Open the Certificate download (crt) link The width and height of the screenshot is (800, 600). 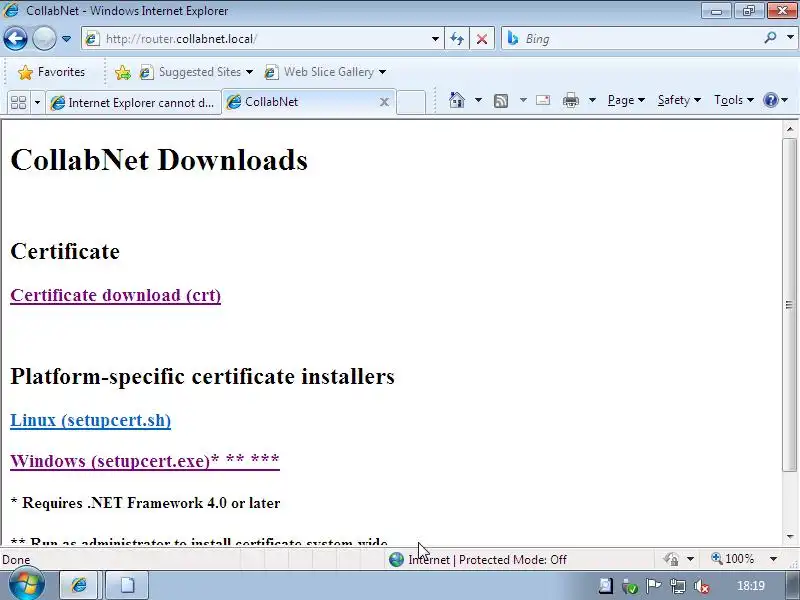[x=115, y=295]
